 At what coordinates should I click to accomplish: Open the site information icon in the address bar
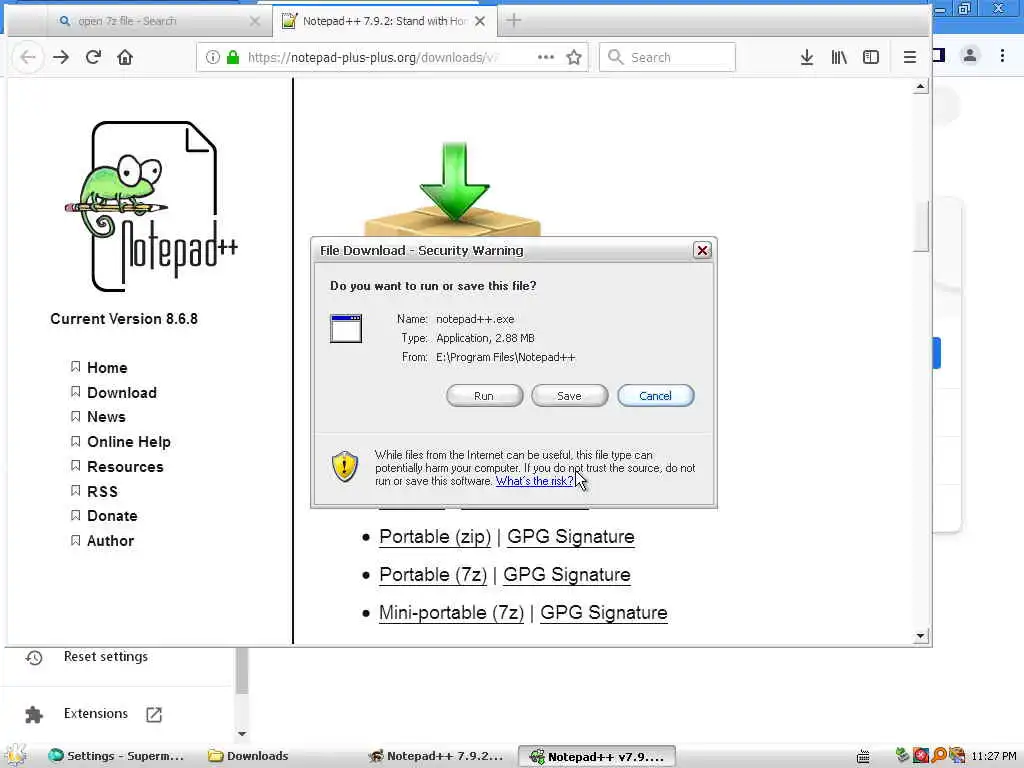[x=212, y=57]
